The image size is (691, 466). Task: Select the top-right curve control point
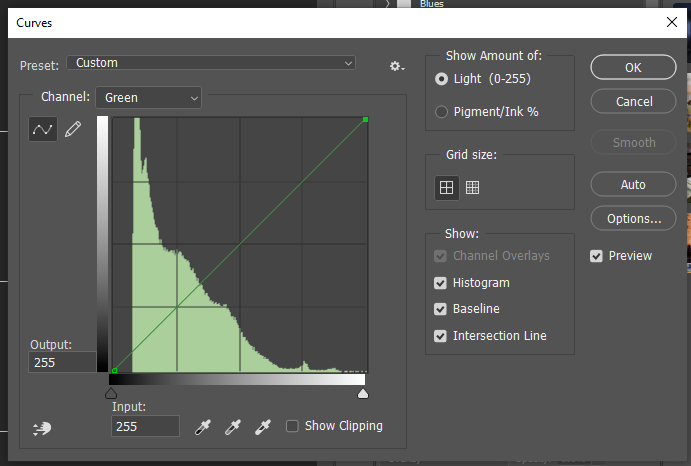point(365,119)
